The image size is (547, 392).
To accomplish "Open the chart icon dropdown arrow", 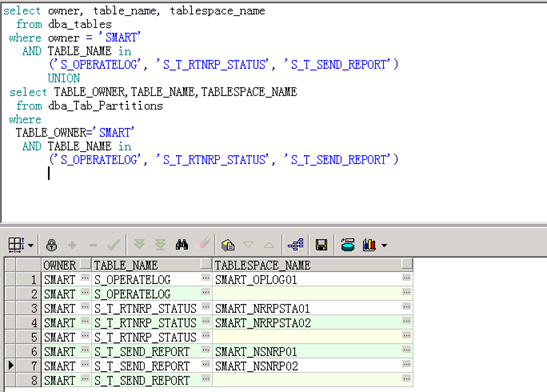I will click(x=384, y=246).
